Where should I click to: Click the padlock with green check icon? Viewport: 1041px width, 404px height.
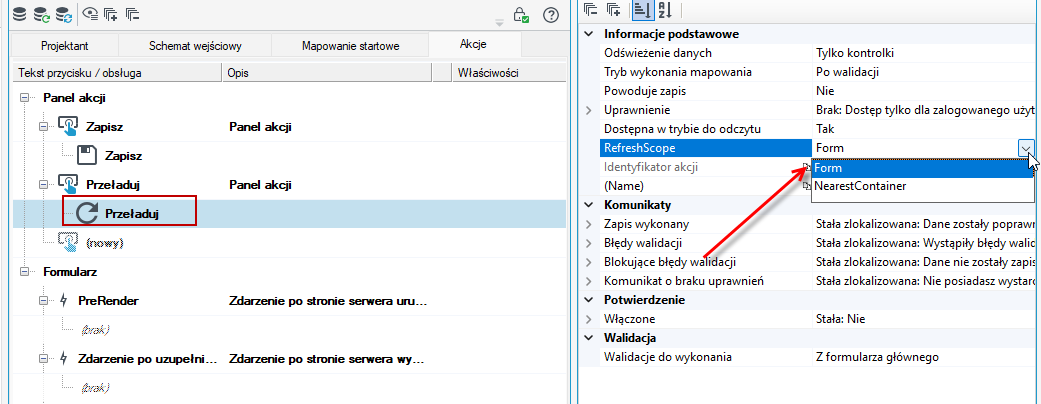coord(522,14)
